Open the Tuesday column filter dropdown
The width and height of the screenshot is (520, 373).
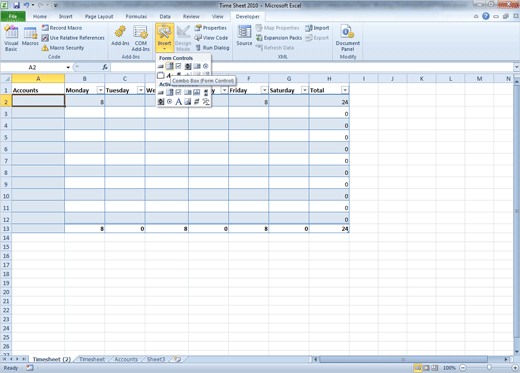pyautogui.click(x=140, y=90)
